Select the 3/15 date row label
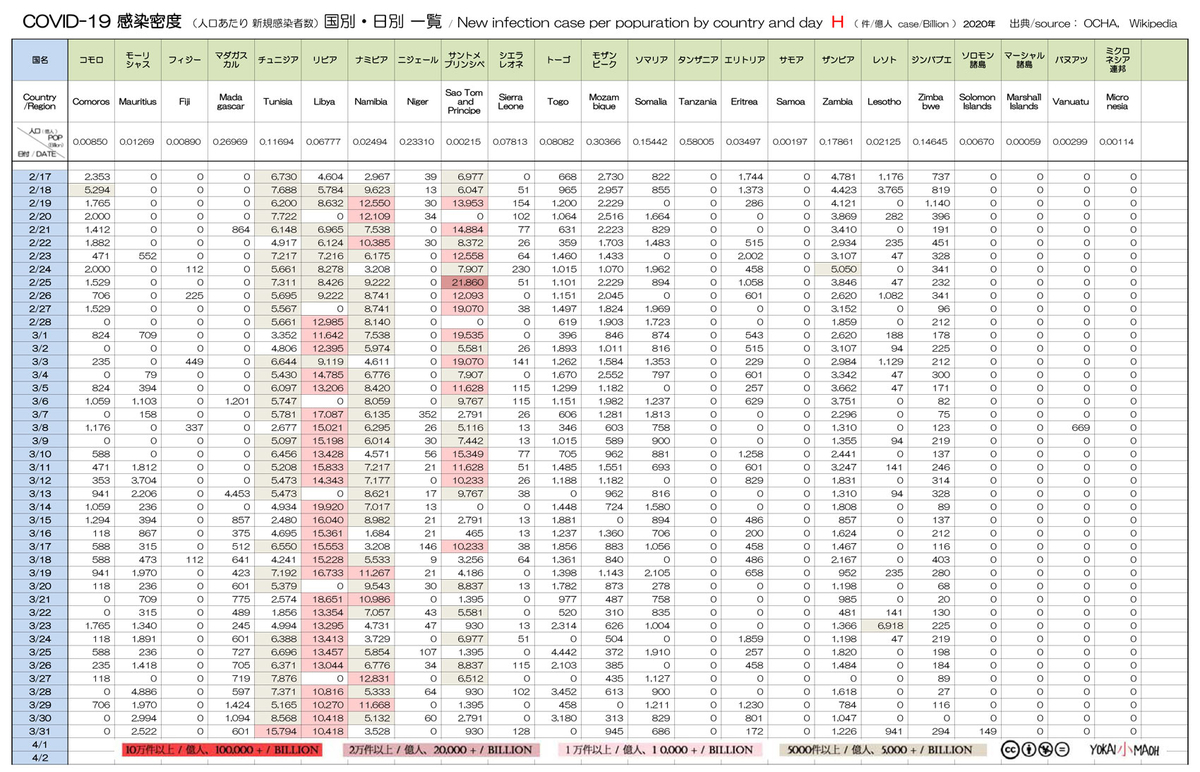This screenshot has height=772, width=1200. (x=41, y=521)
